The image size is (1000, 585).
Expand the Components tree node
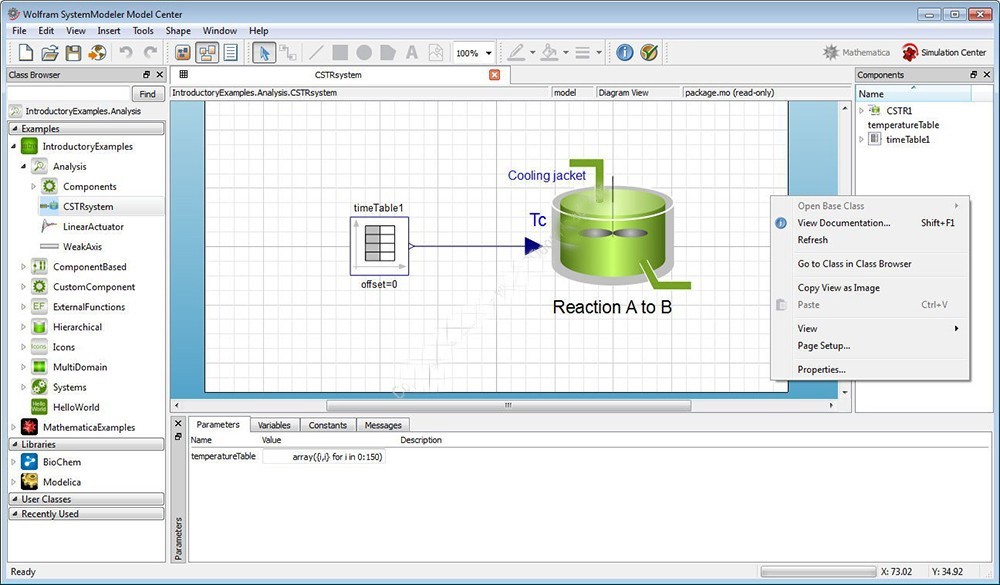(34, 187)
